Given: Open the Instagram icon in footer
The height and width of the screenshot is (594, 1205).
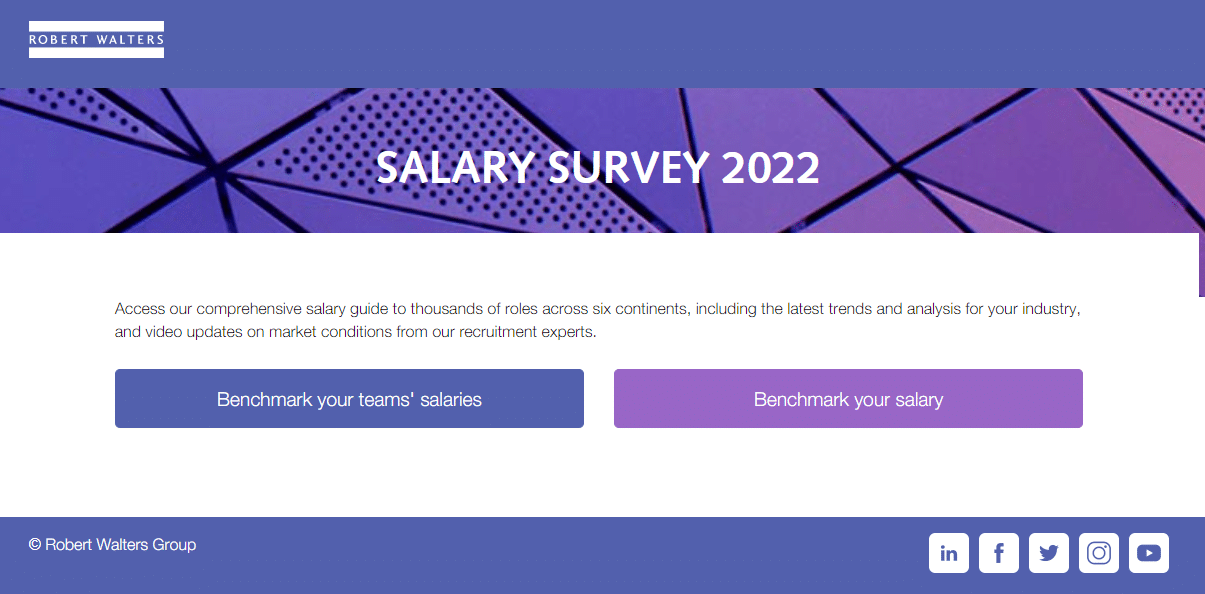Looking at the screenshot, I should point(1098,553).
